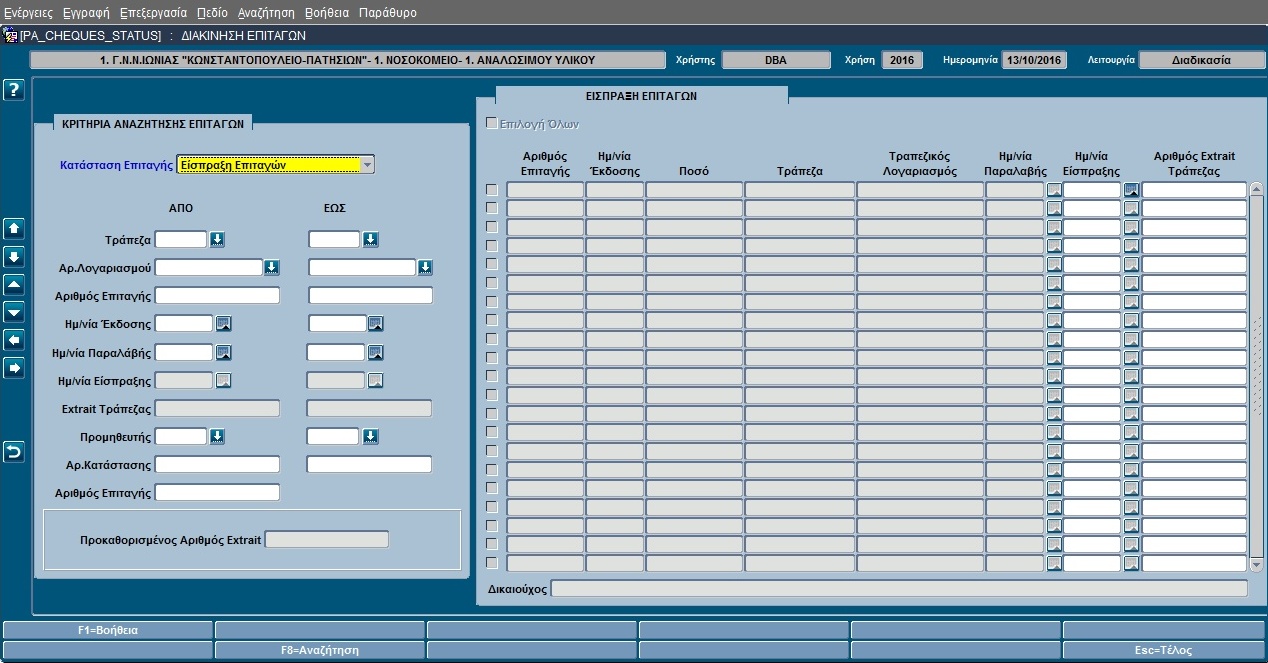Open calendar for Ημ/νία Παραλάβής ΕΩΣ

pyautogui.click(x=375, y=352)
